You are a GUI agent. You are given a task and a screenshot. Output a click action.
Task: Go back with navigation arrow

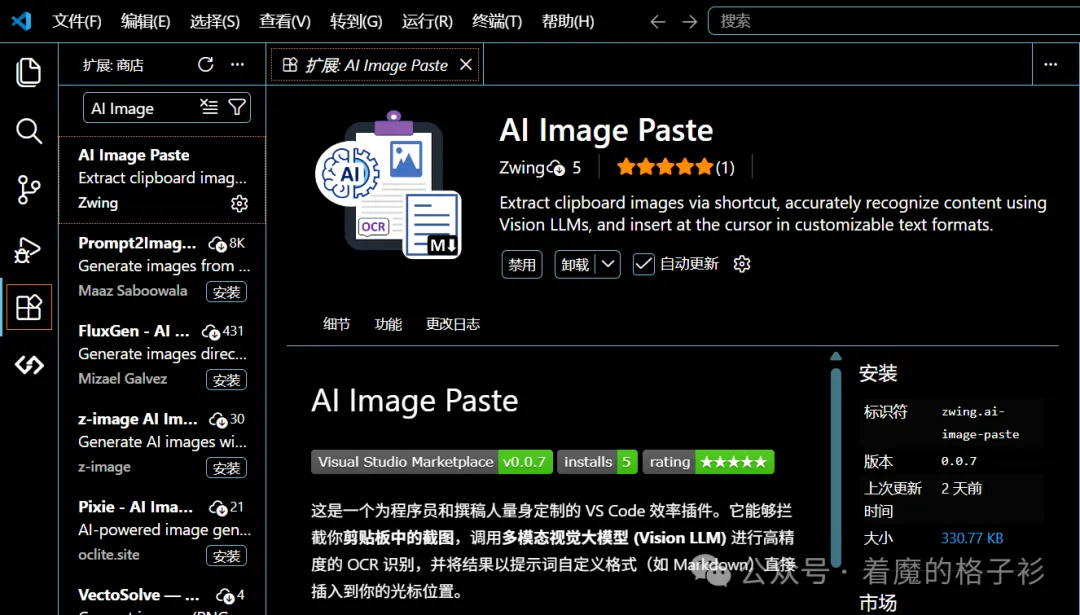point(658,21)
